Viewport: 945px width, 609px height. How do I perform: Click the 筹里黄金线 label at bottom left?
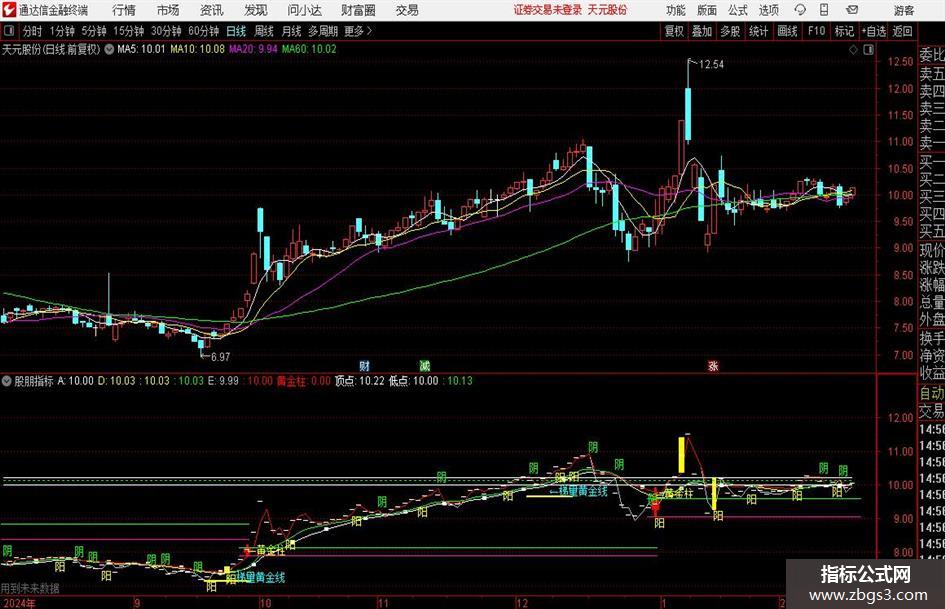[x=261, y=578]
